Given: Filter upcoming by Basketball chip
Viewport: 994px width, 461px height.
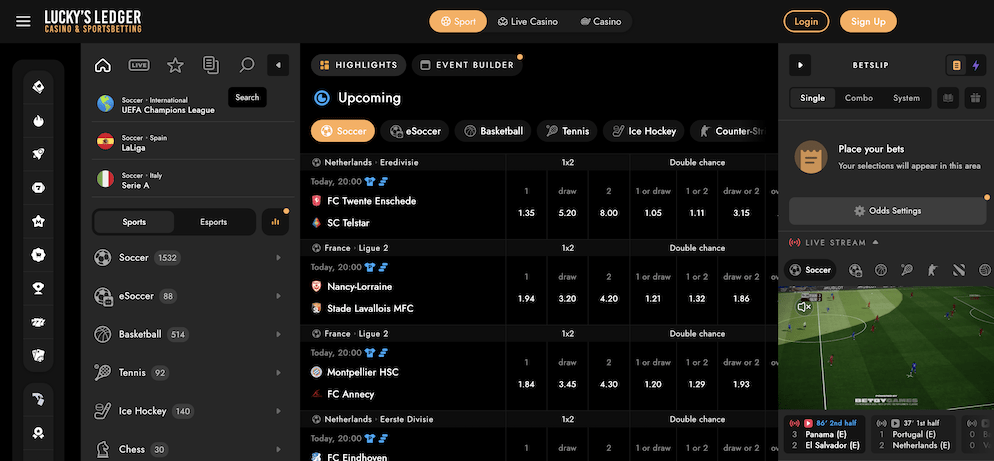Looking at the screenshot, I should point(493,131).
